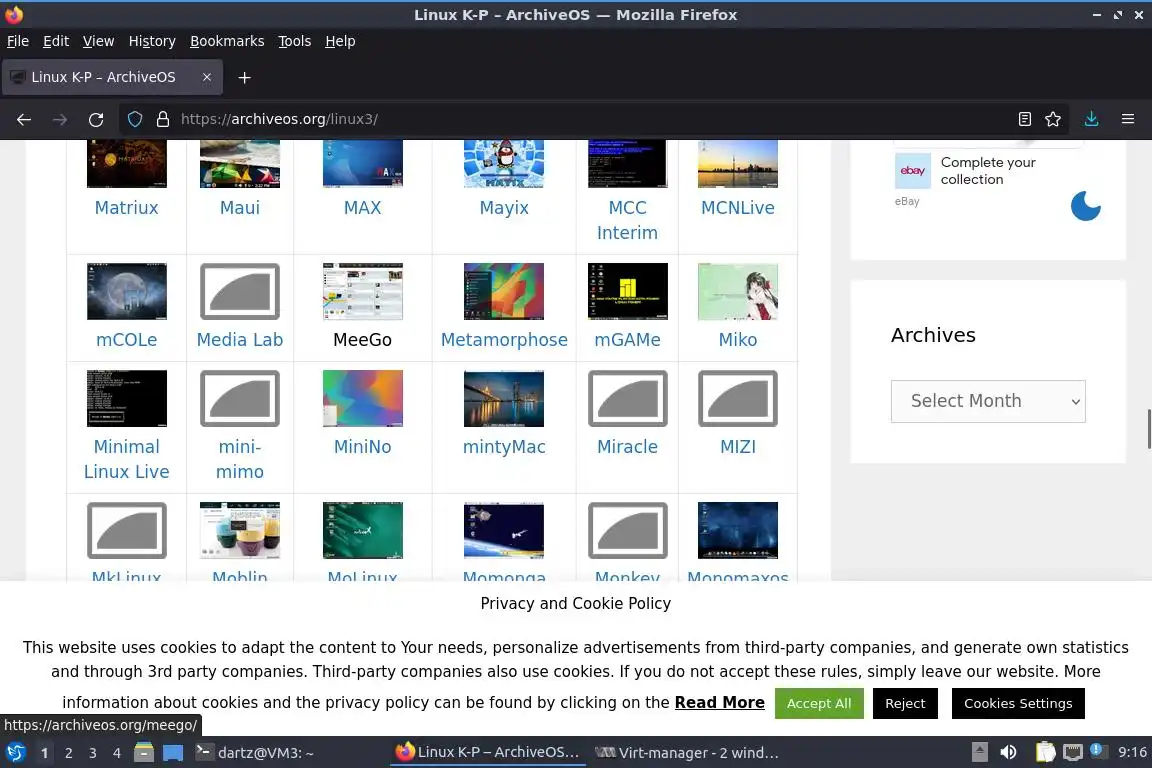Click the Mayix penguin thumbnail
1152x768 pixels.
[504, 164]
